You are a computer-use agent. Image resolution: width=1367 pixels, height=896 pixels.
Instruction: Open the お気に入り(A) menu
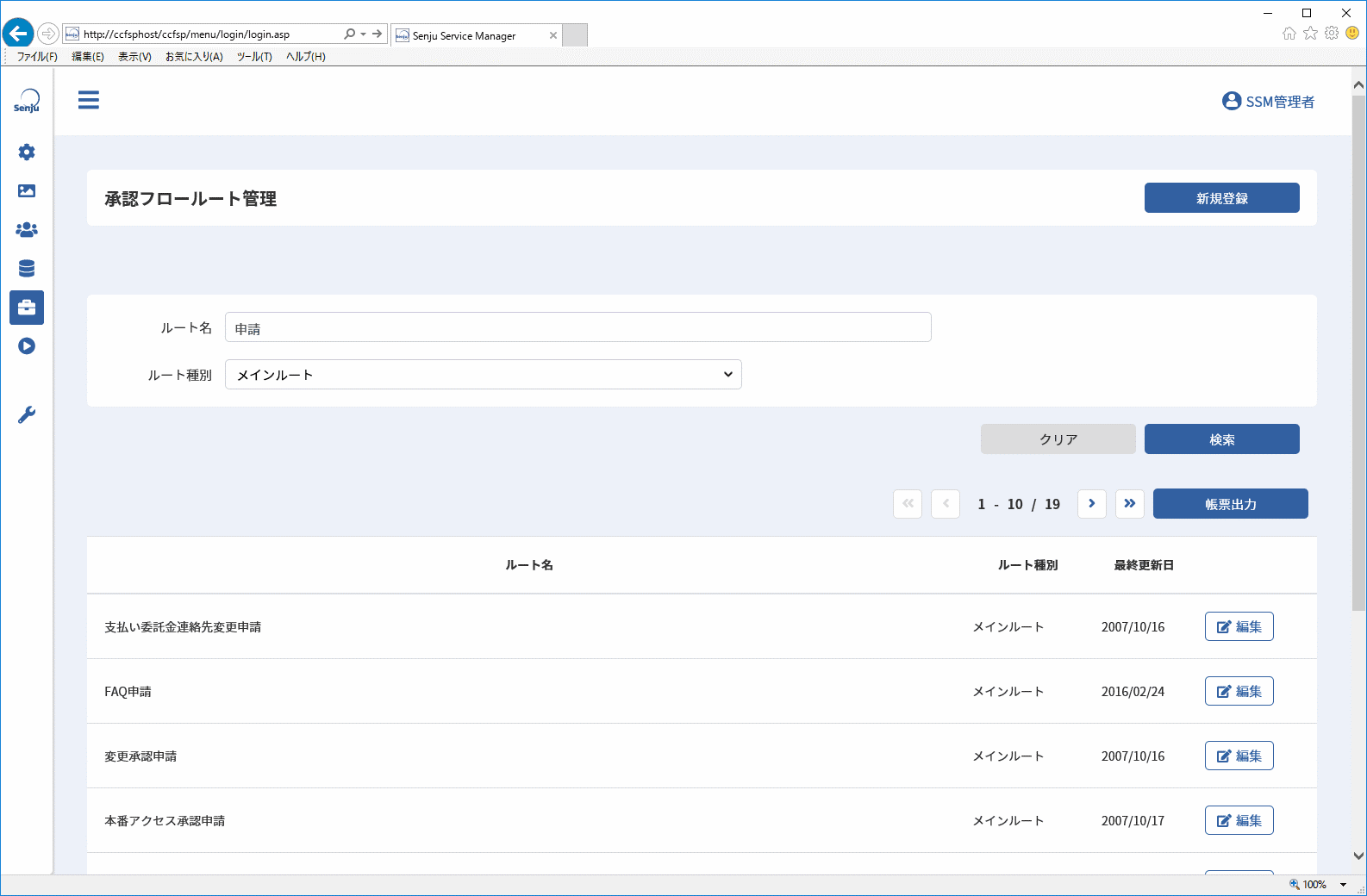(194, 57)
